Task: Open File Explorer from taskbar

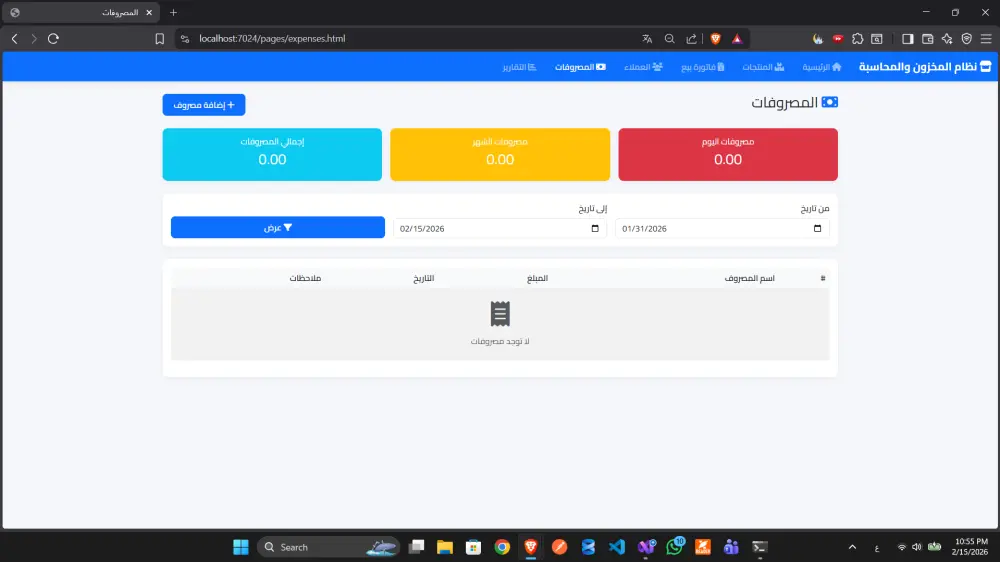Action: [445, 547]
